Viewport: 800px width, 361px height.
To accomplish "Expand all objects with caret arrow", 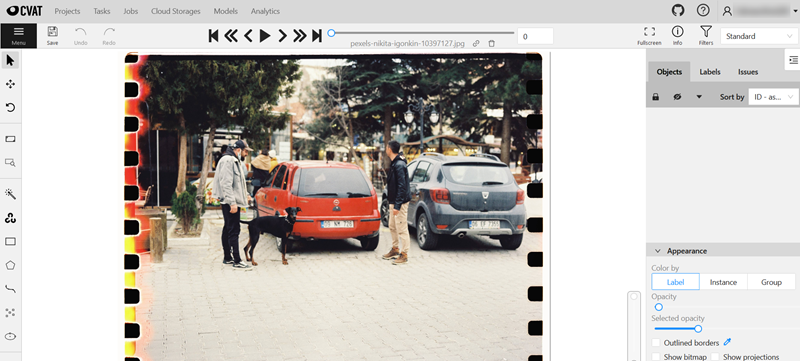I will click(699, 97).
